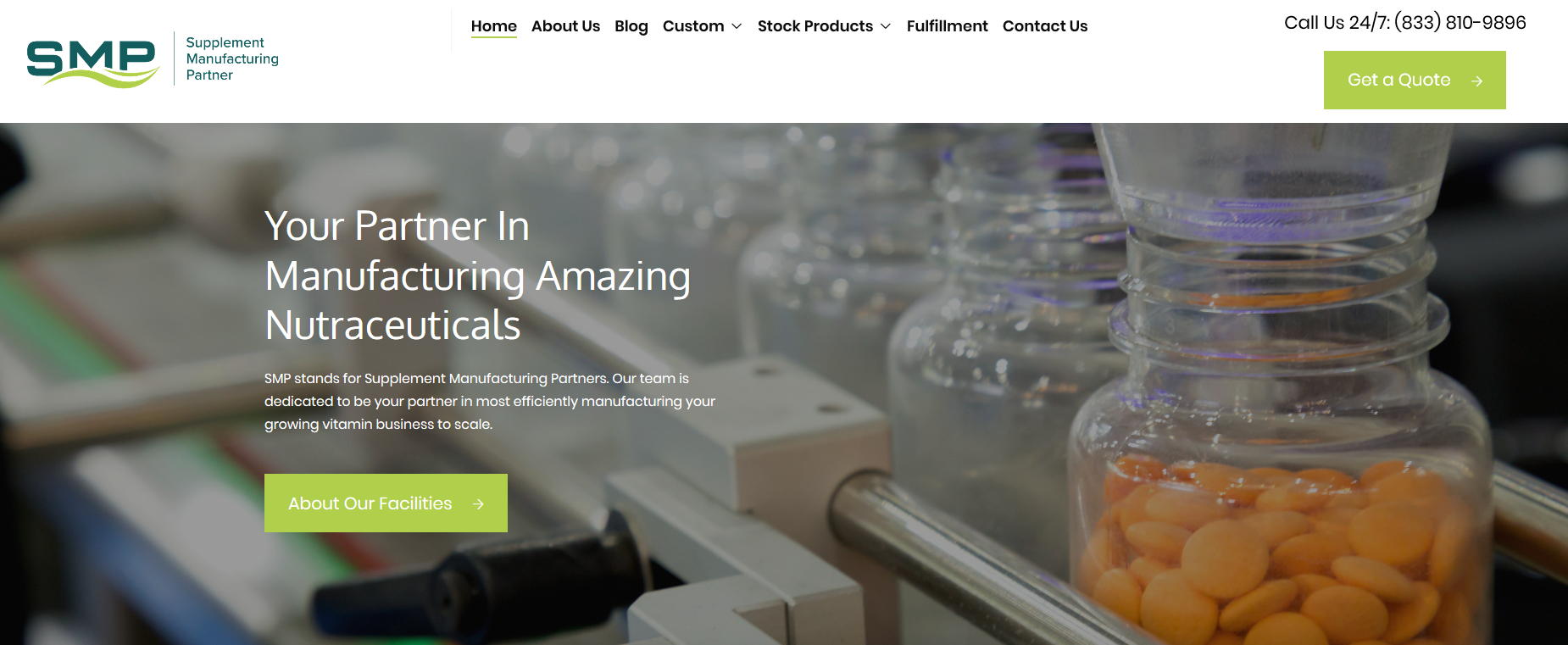Screen dimensions: 1568x645
Task: Click the SMP logo in the header
Action: [93, 63]
